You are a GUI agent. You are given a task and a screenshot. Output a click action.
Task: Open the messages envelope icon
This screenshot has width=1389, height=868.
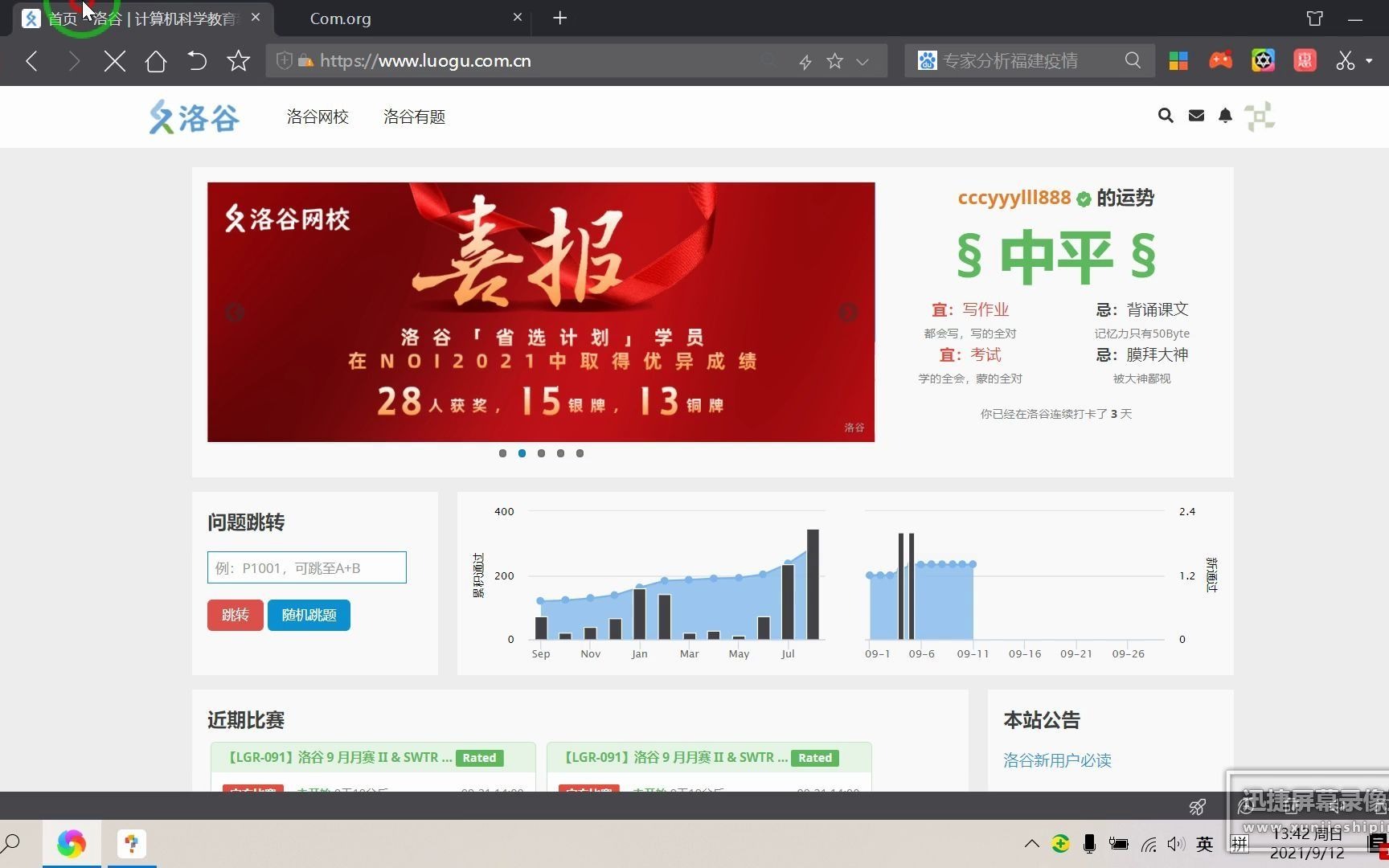point(1196,116)
